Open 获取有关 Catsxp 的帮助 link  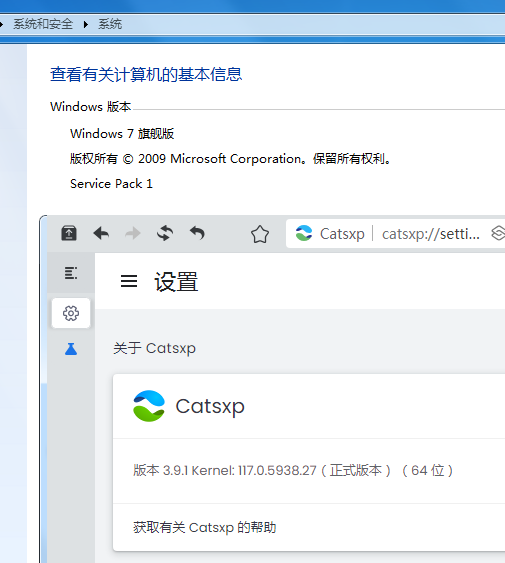(205, 527)
